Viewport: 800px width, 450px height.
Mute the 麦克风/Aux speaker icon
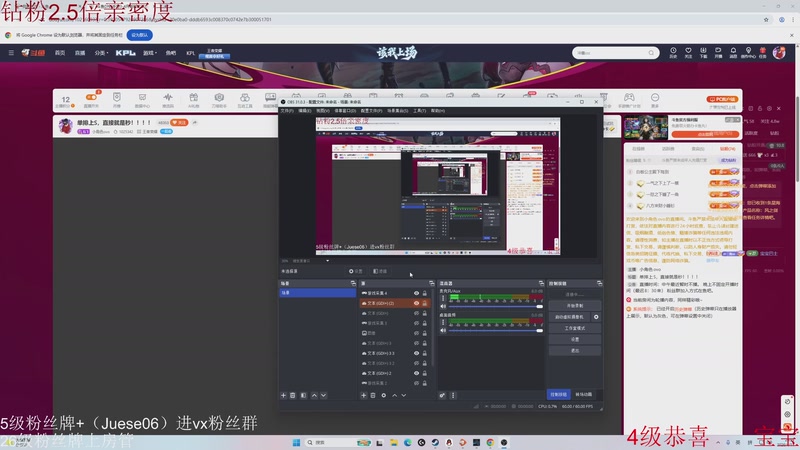[x=443, y=307]
